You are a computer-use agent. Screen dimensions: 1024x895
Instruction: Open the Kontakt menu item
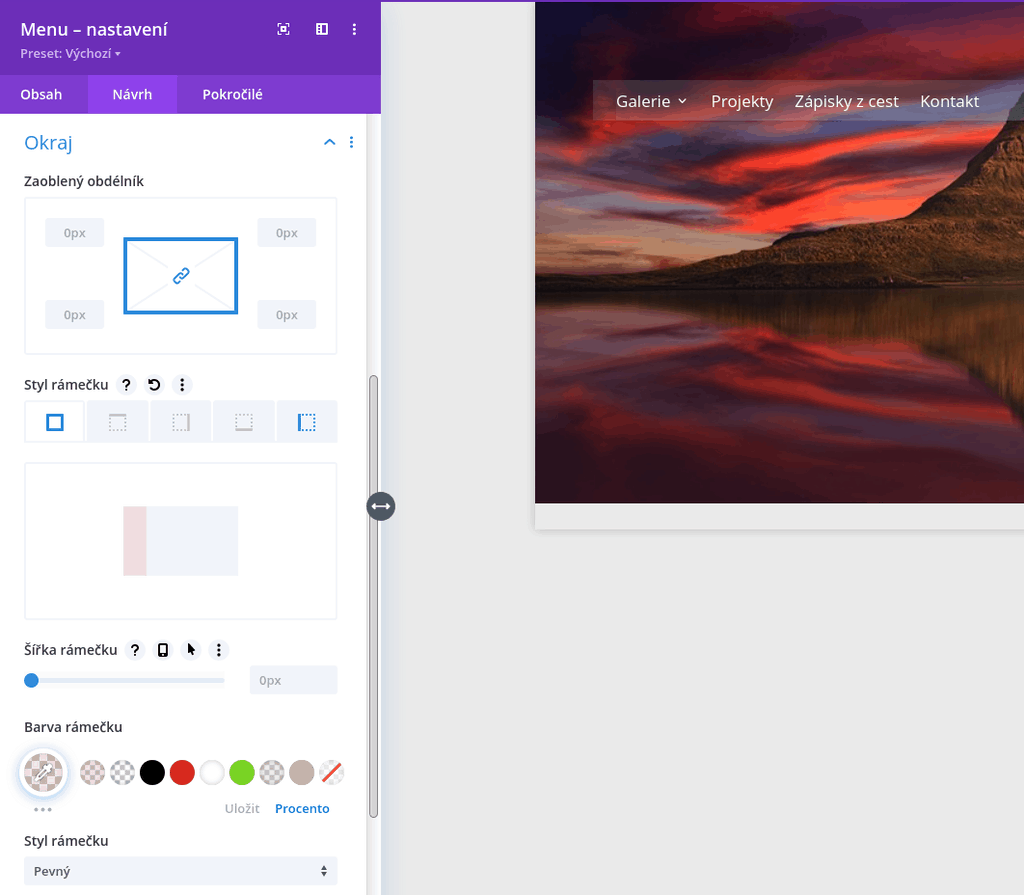[x=950, y=101]
